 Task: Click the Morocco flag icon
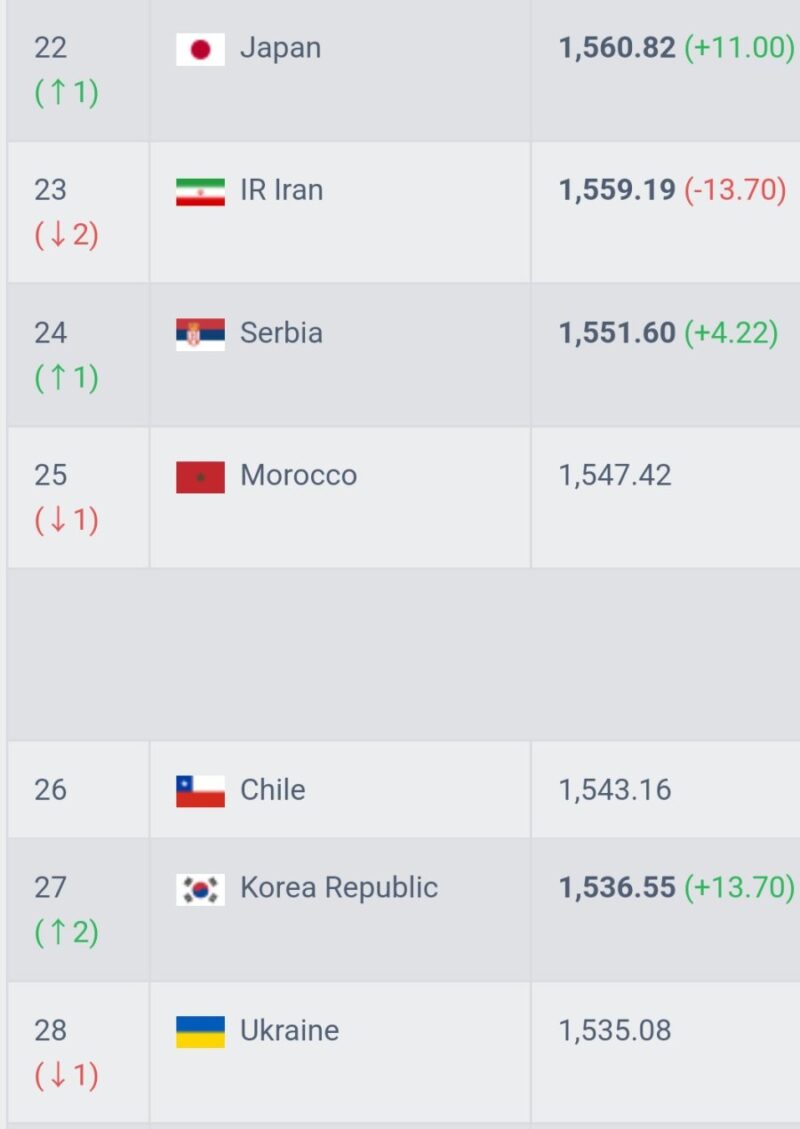[x=200, y=477]
